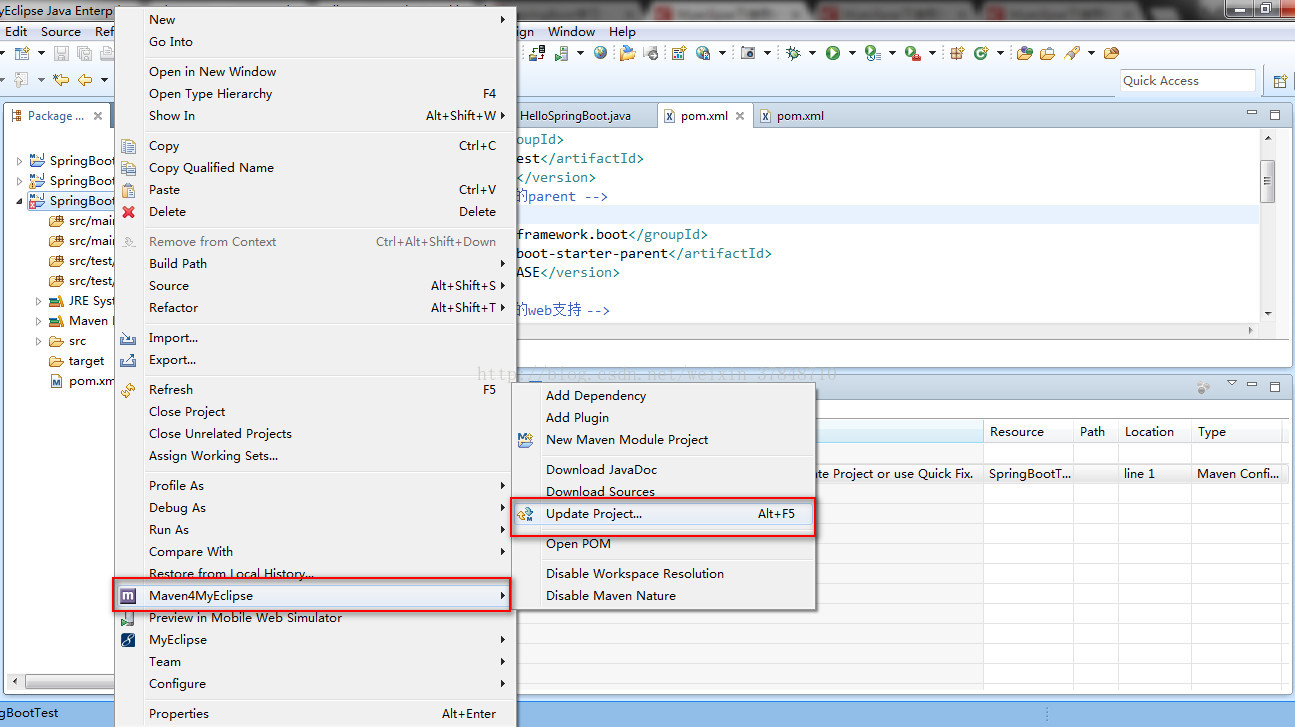Click the Back yellow arrow navigation icon
1295x727 pixels.
click(85, 80)
